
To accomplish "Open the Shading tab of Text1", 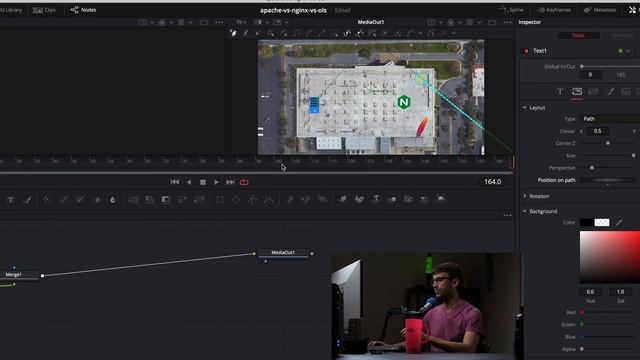I will [x=610, y=91].
